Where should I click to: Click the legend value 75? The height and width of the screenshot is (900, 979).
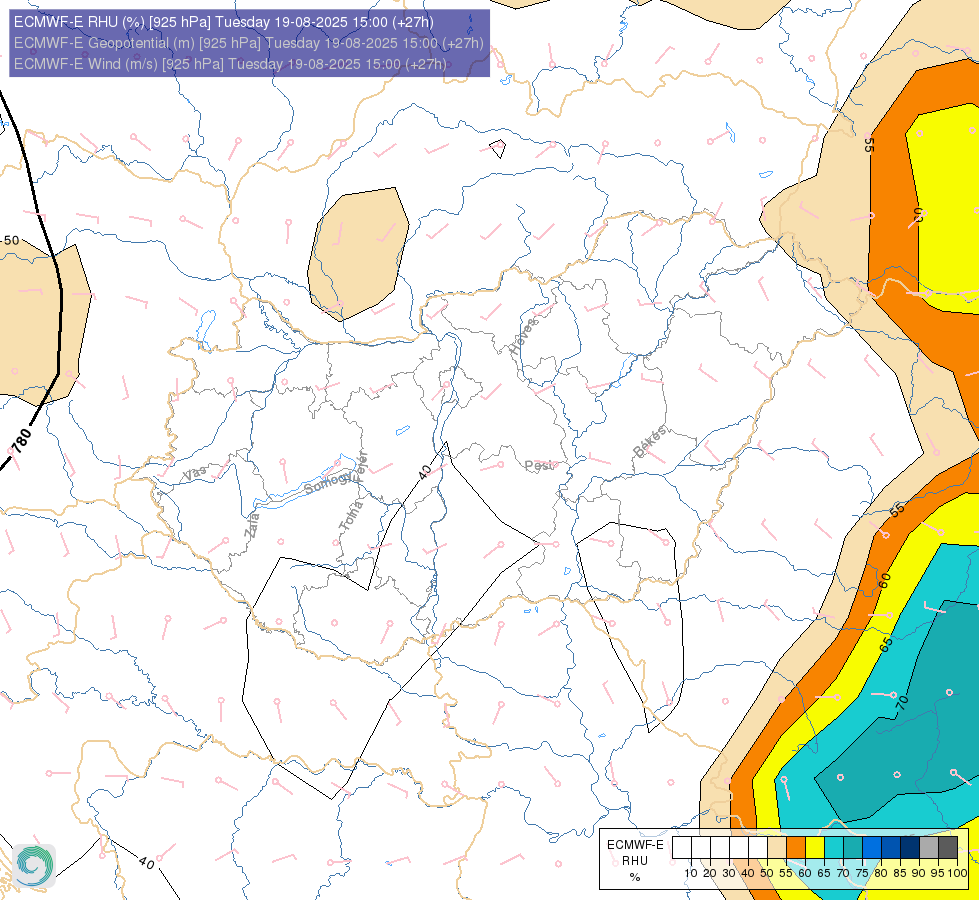click(862, 873)
